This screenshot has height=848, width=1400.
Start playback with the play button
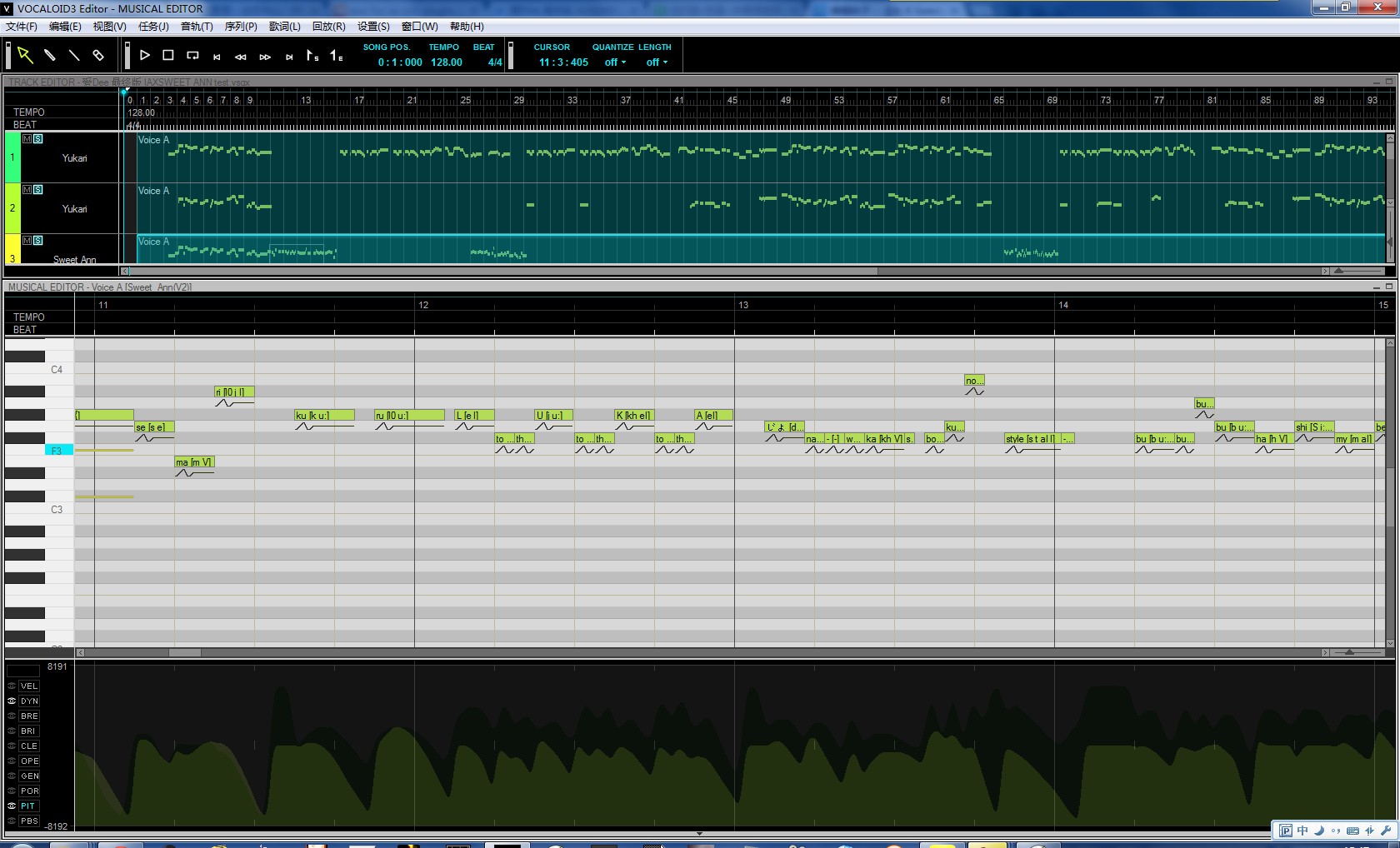point(145,55)
